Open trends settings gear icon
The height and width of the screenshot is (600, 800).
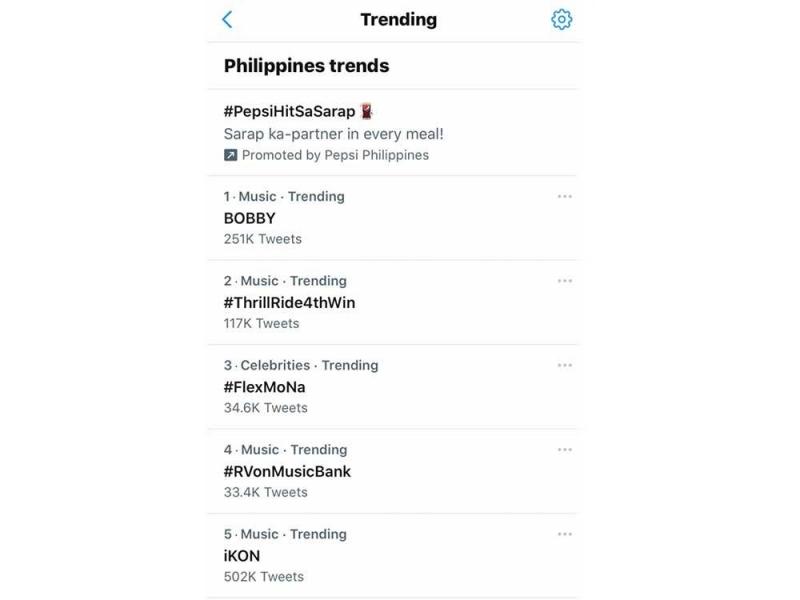tap(561, 19)
